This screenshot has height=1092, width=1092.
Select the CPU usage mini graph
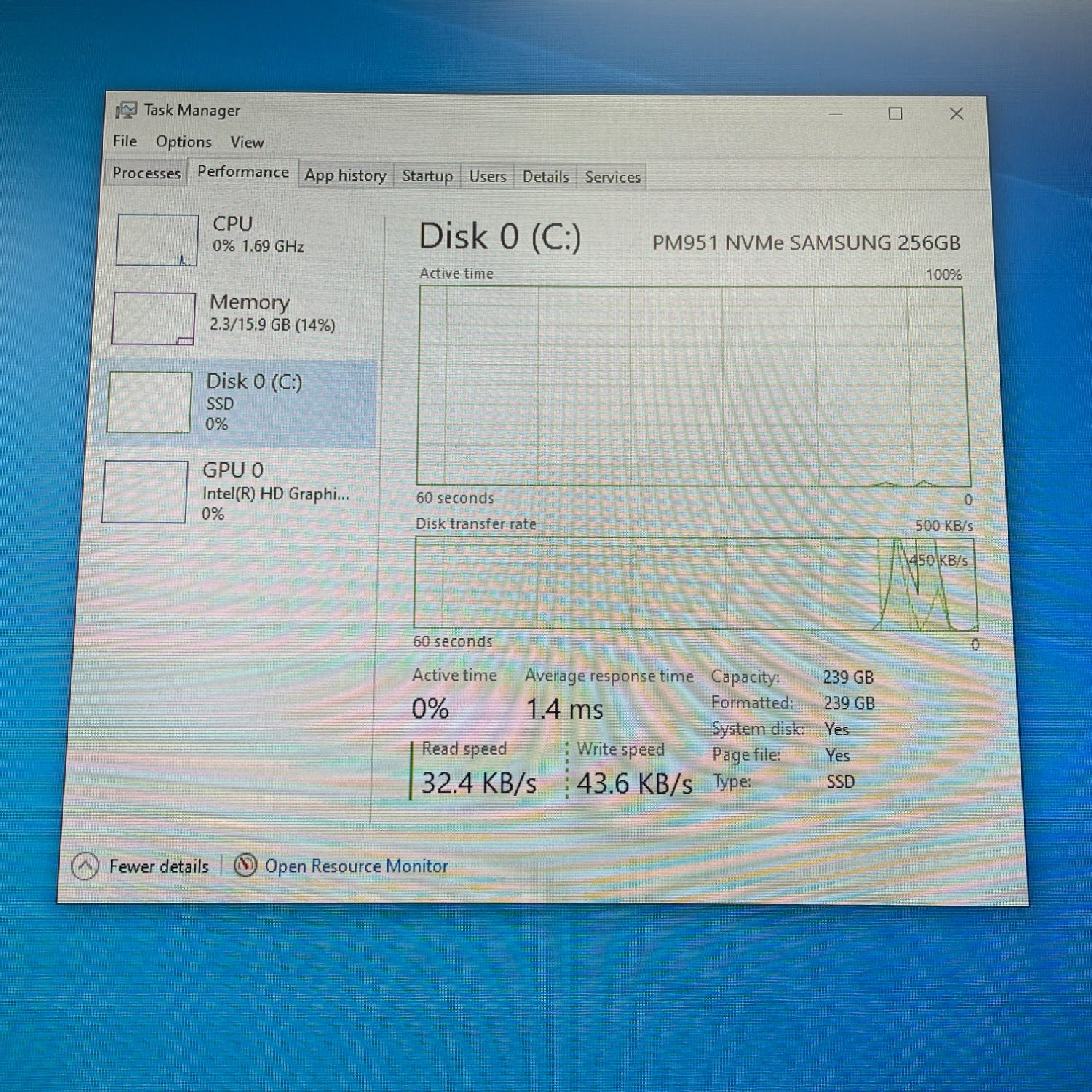157,240
